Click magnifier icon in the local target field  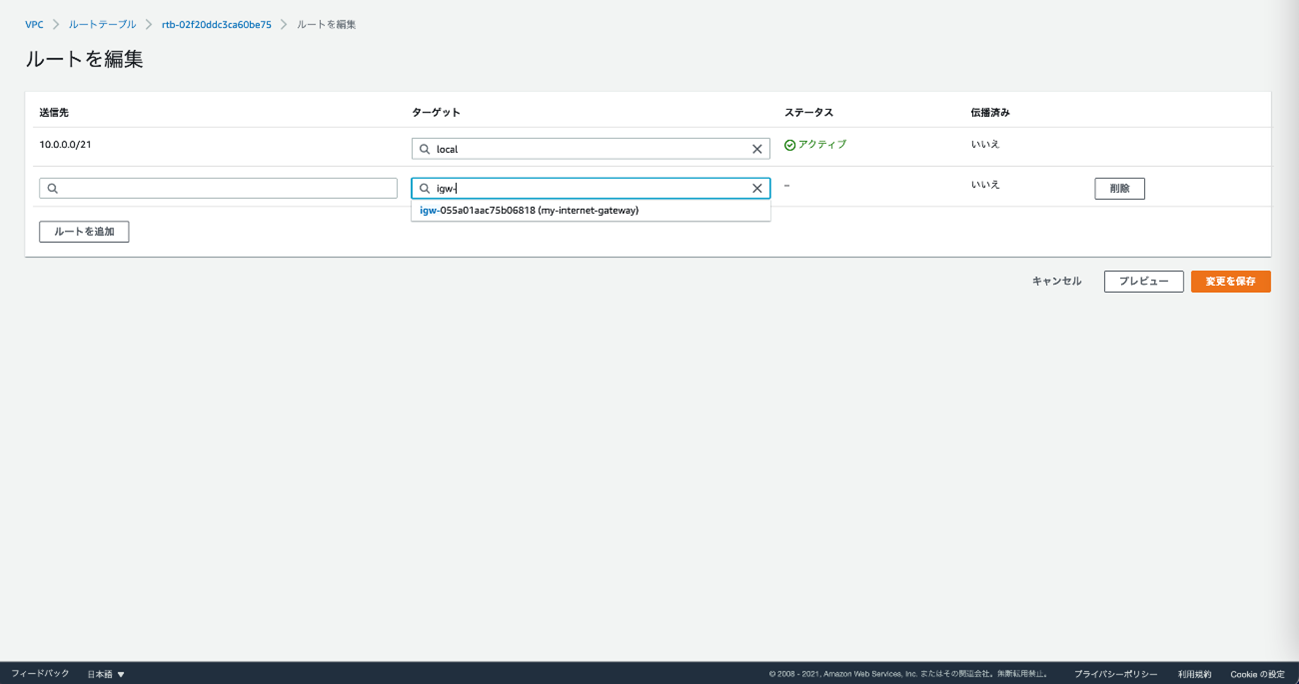click(x=425, y=149)
